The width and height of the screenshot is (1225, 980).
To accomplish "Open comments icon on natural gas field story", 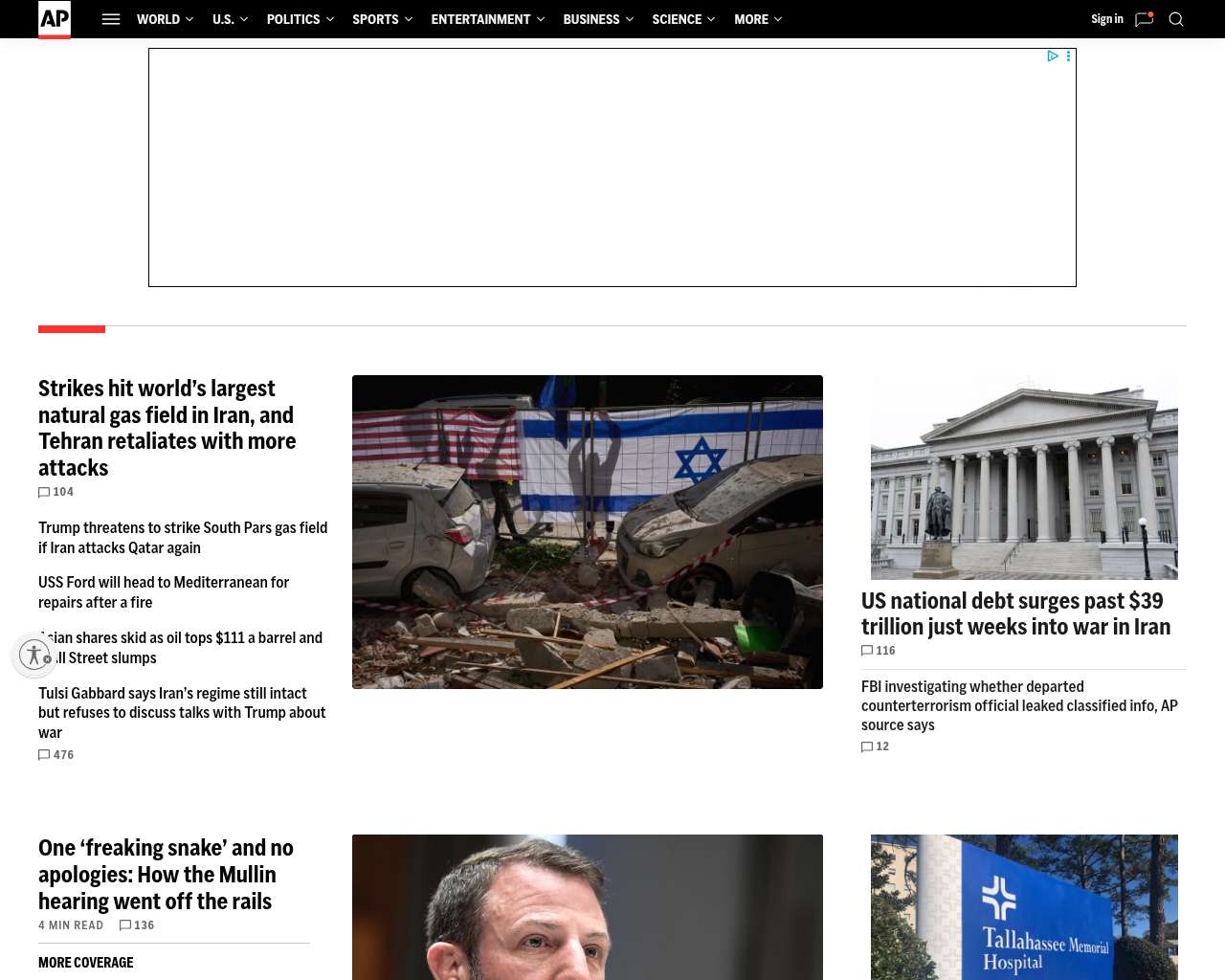I will pos(44,493).
